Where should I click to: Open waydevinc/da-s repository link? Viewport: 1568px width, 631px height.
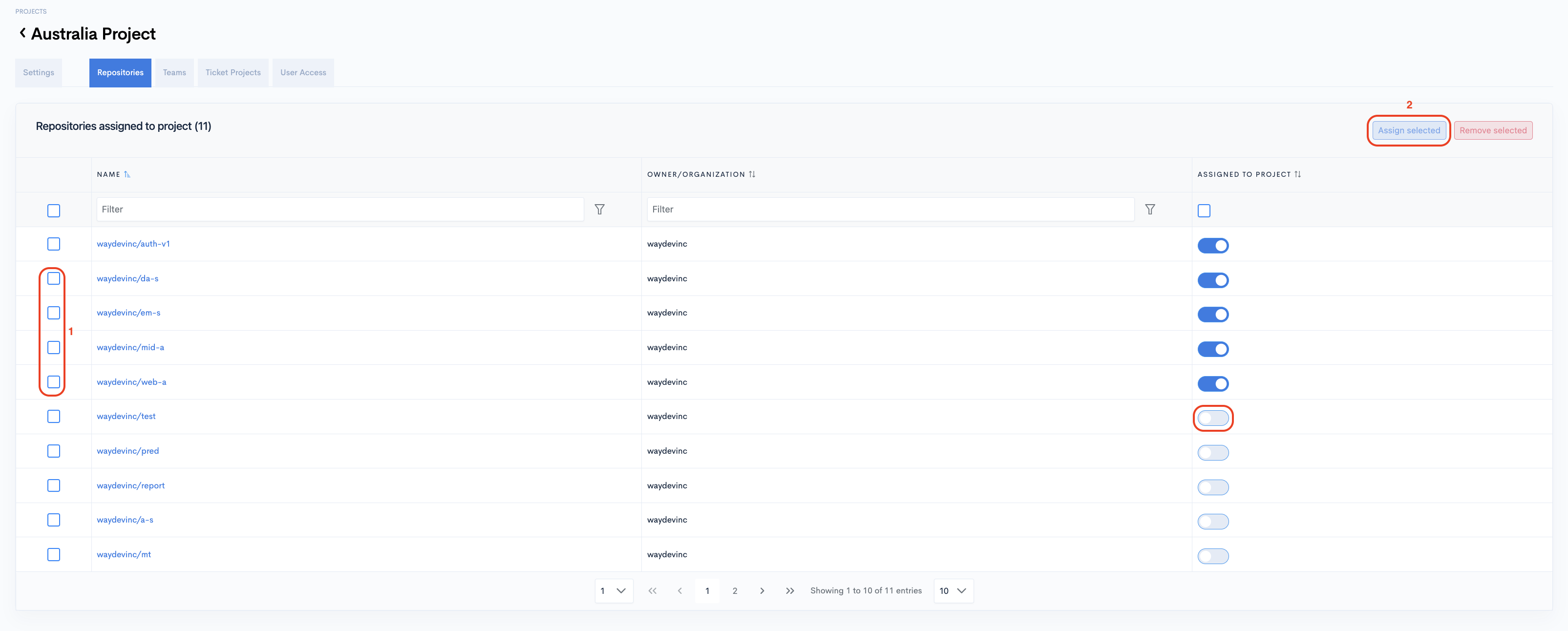127,279
